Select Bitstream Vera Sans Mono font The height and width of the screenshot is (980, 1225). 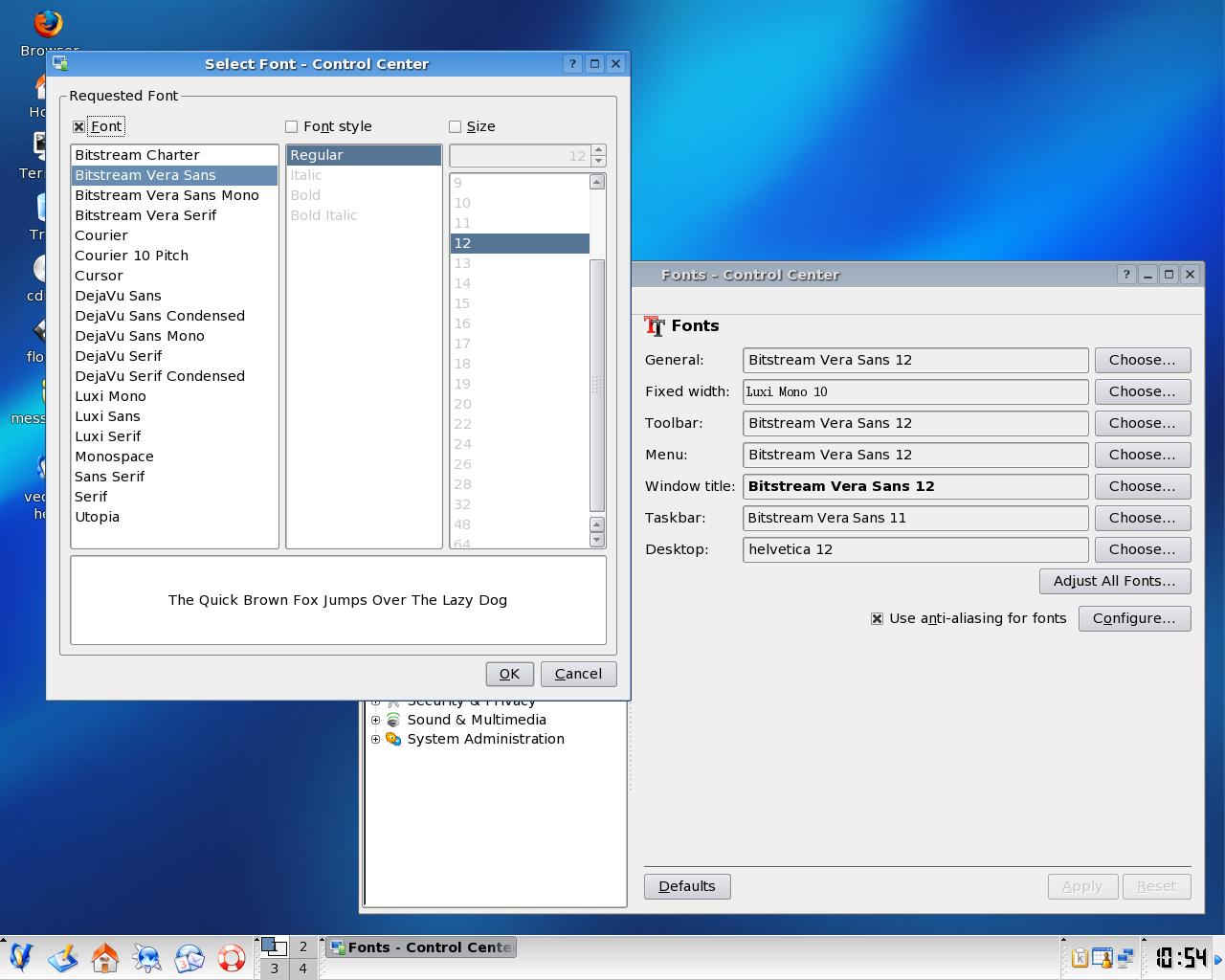tap(174, 195)
